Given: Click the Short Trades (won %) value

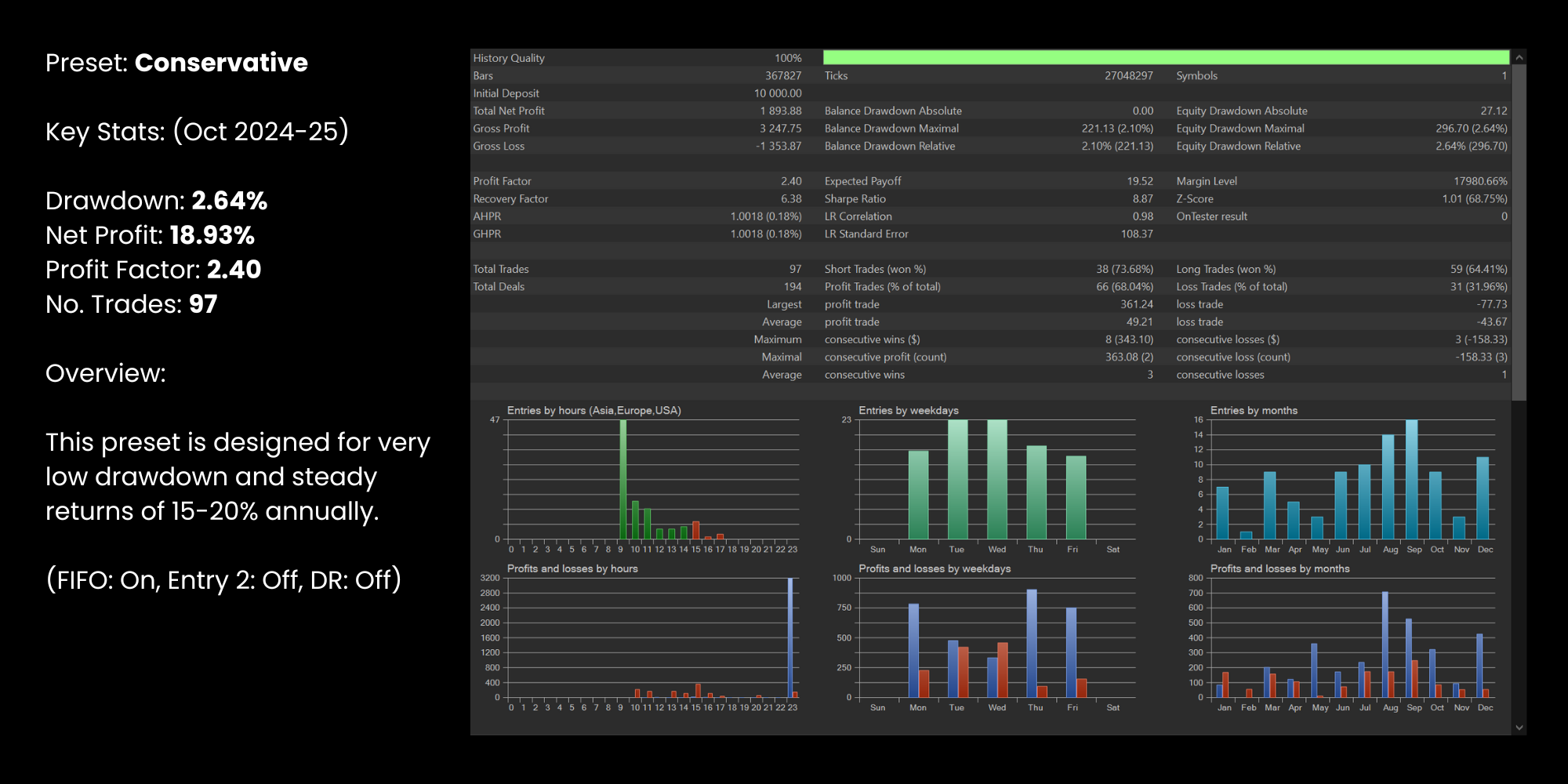Looking at the screenshot, I should click(x=1124, y=270).
